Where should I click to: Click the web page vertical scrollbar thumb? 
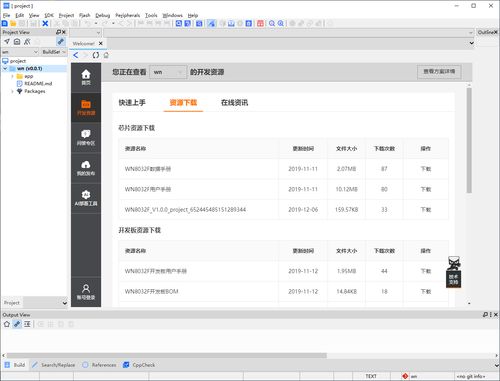click(469, 140)
